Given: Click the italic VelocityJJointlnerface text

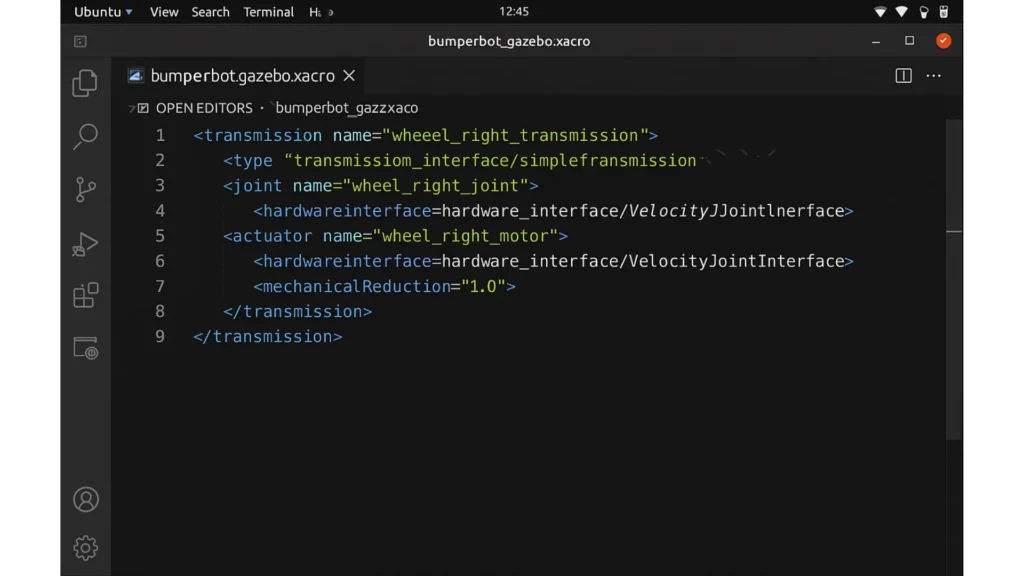Looking at the screenshot, I should [736, 211].
